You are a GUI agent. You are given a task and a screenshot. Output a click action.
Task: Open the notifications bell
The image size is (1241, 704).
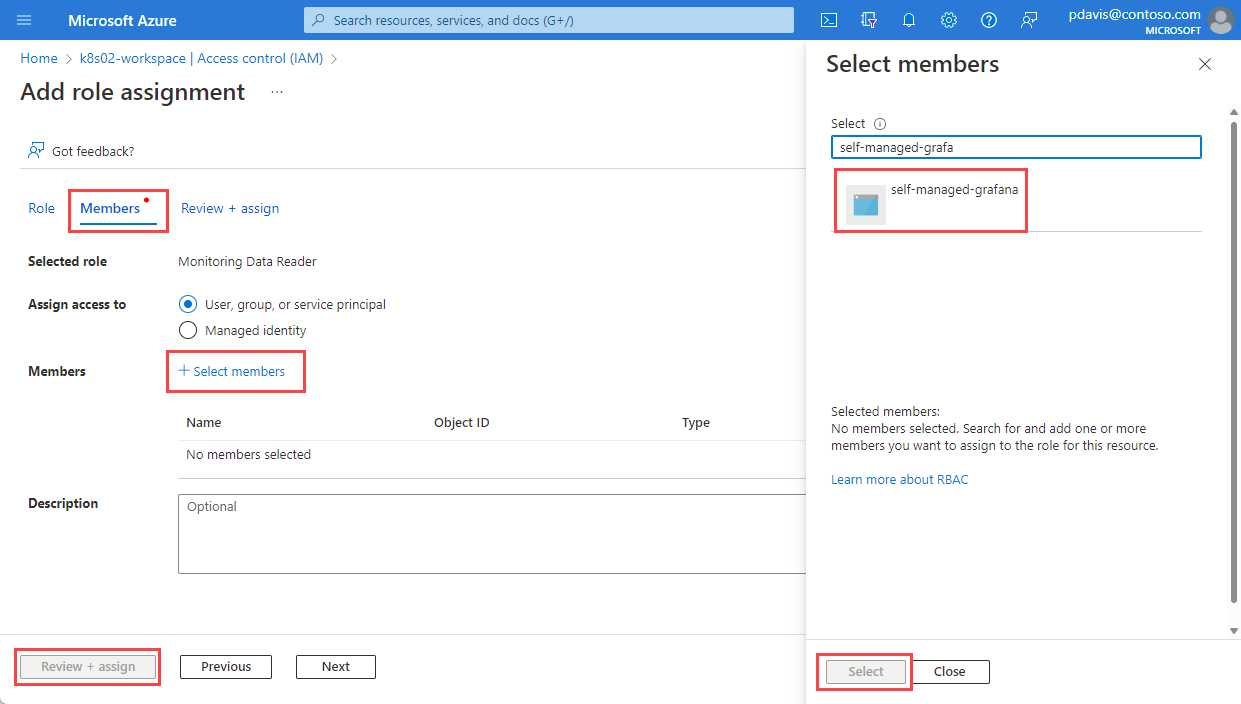click(x=908, y=20)
